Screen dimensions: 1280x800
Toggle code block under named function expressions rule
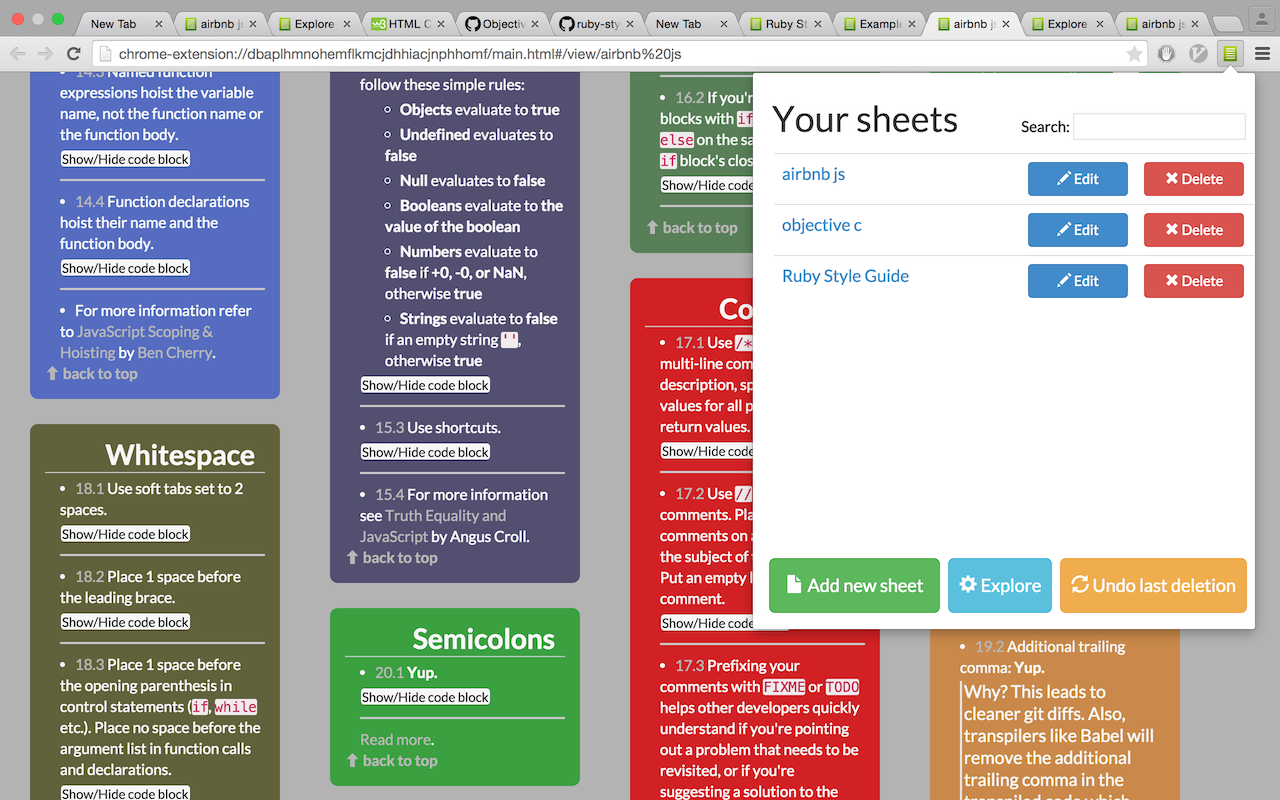(x=125, y=159)
